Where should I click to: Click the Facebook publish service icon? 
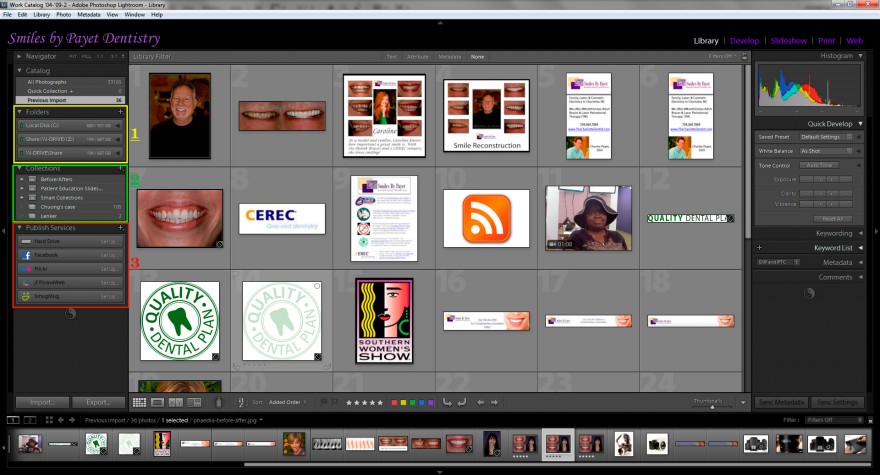point(26,255)
